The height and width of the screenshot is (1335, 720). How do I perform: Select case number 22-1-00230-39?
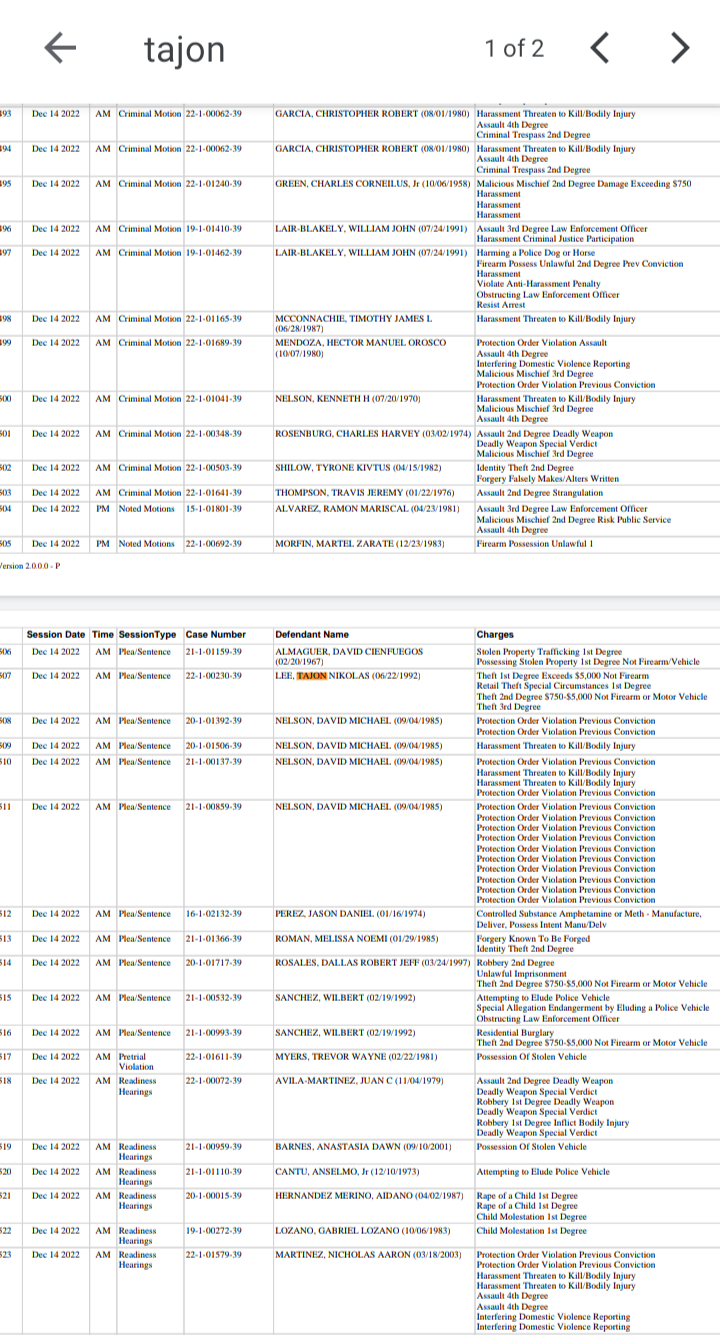(x=213, y=676)
